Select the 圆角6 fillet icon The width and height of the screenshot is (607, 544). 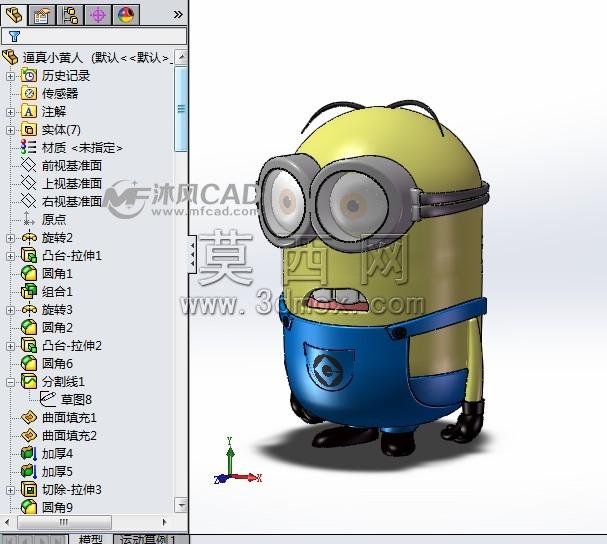pos(29,363)
